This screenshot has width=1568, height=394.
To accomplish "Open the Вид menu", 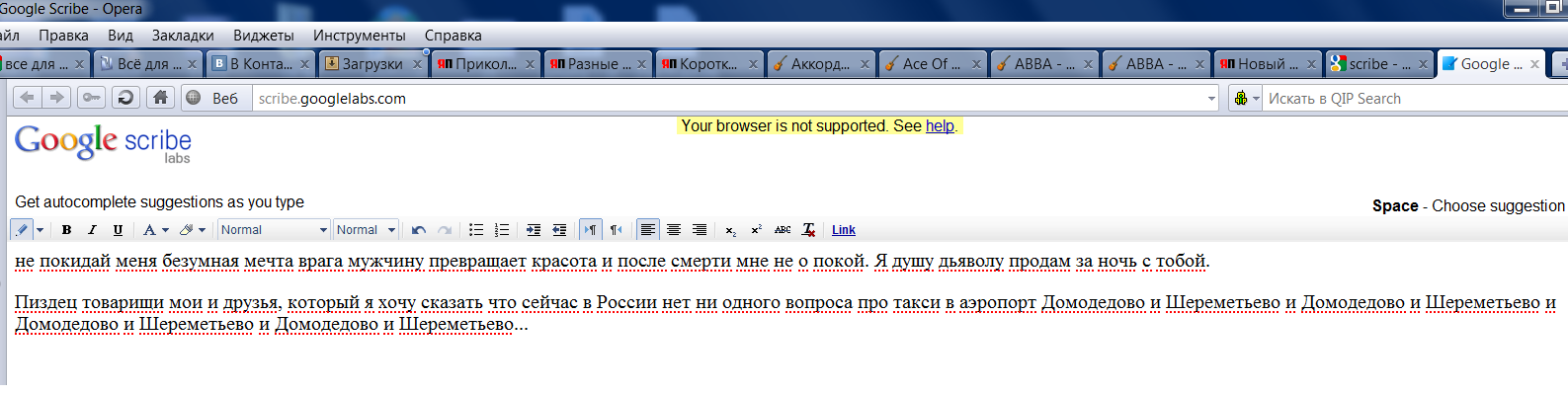I will click(121, 35).
